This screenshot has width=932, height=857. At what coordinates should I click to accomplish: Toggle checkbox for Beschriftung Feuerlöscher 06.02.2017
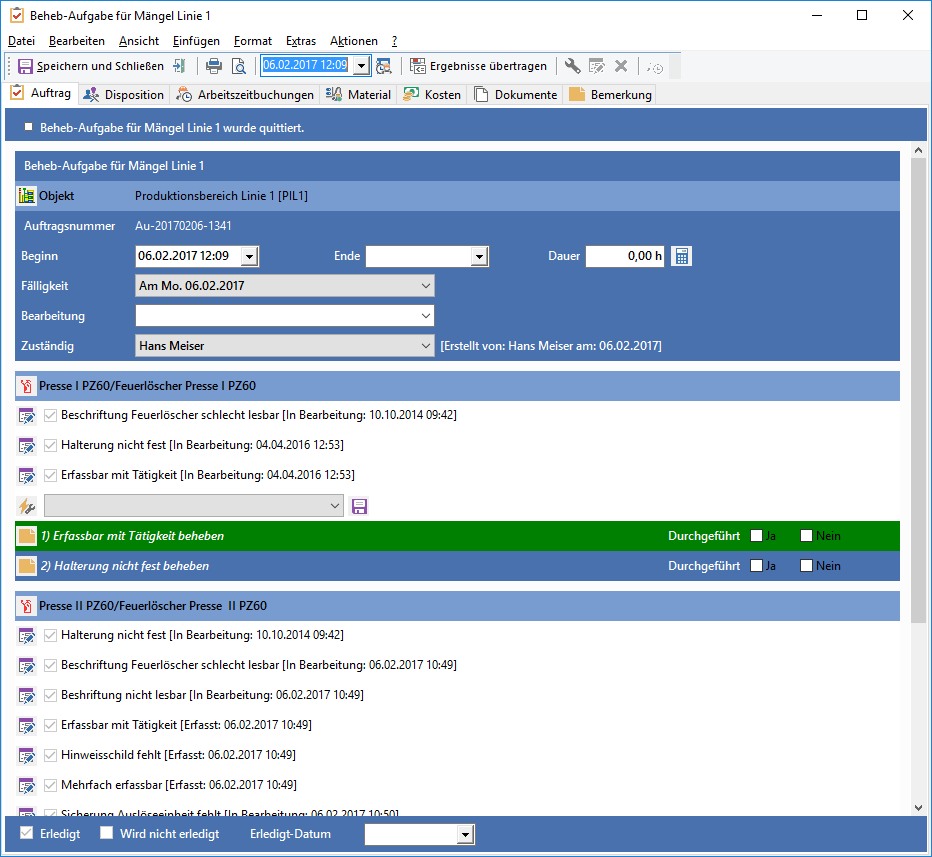(51, 665)
